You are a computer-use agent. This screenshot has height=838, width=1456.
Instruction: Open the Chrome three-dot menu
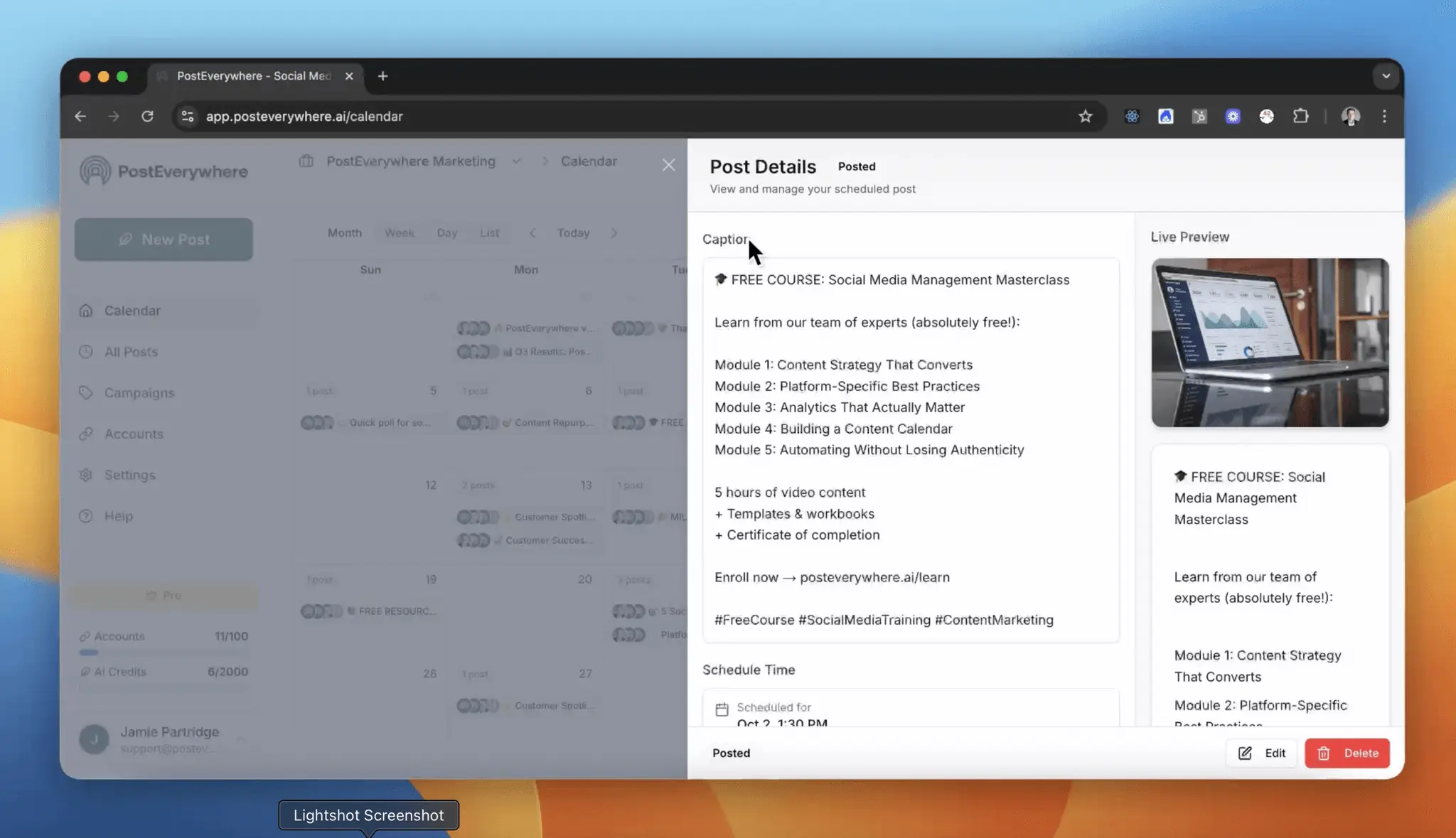point(1384,116)
